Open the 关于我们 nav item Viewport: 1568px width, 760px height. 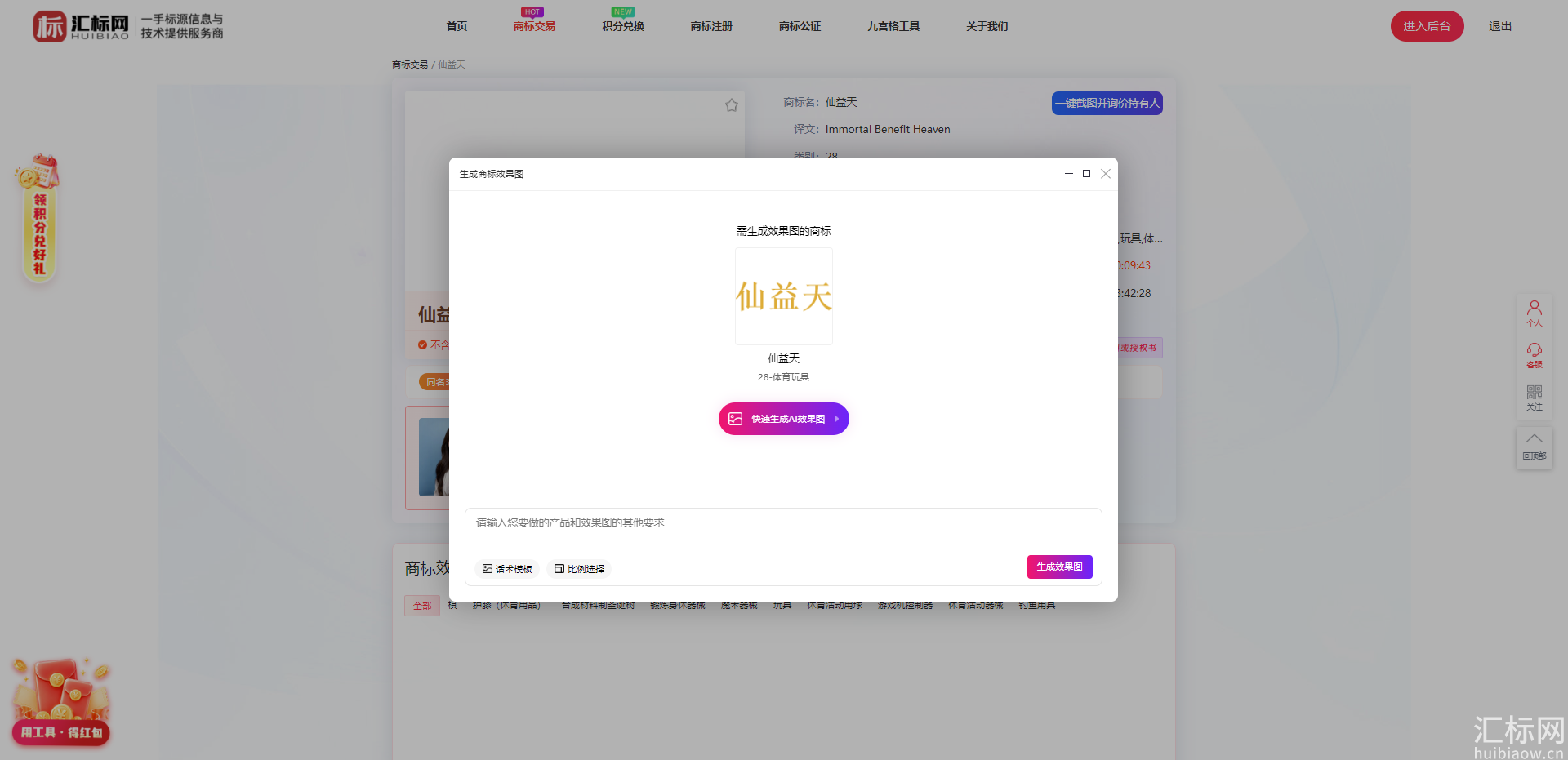click(x=987, y=26)
